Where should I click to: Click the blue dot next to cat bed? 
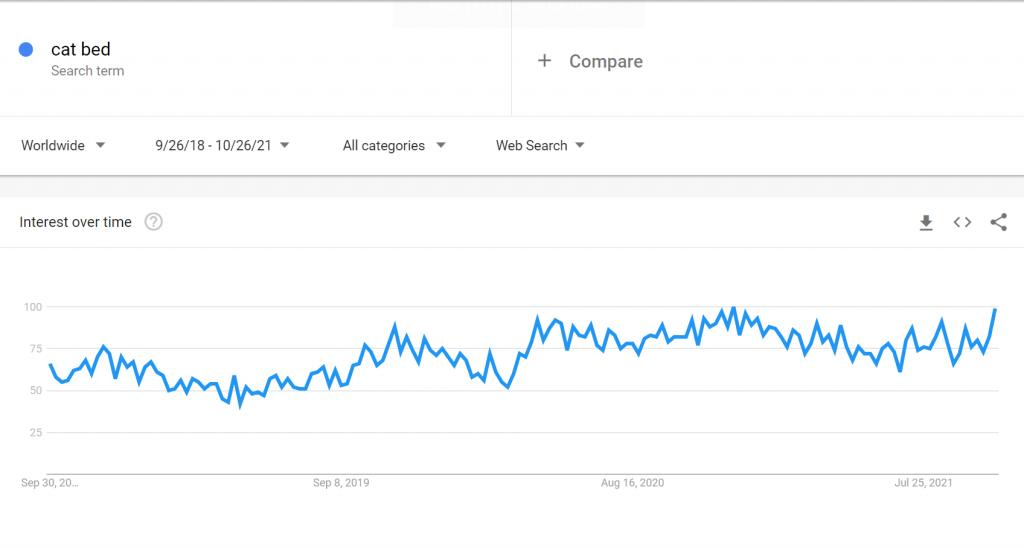26,50
